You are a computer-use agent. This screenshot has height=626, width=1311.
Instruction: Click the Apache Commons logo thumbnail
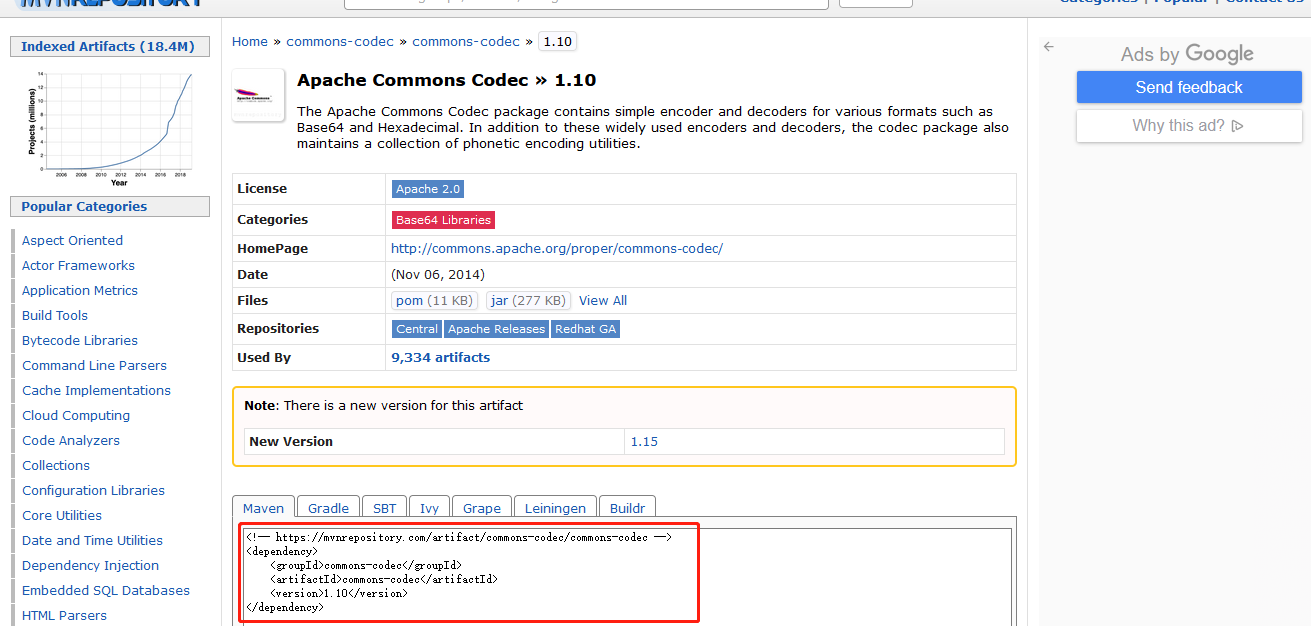(x=258, y=95)
